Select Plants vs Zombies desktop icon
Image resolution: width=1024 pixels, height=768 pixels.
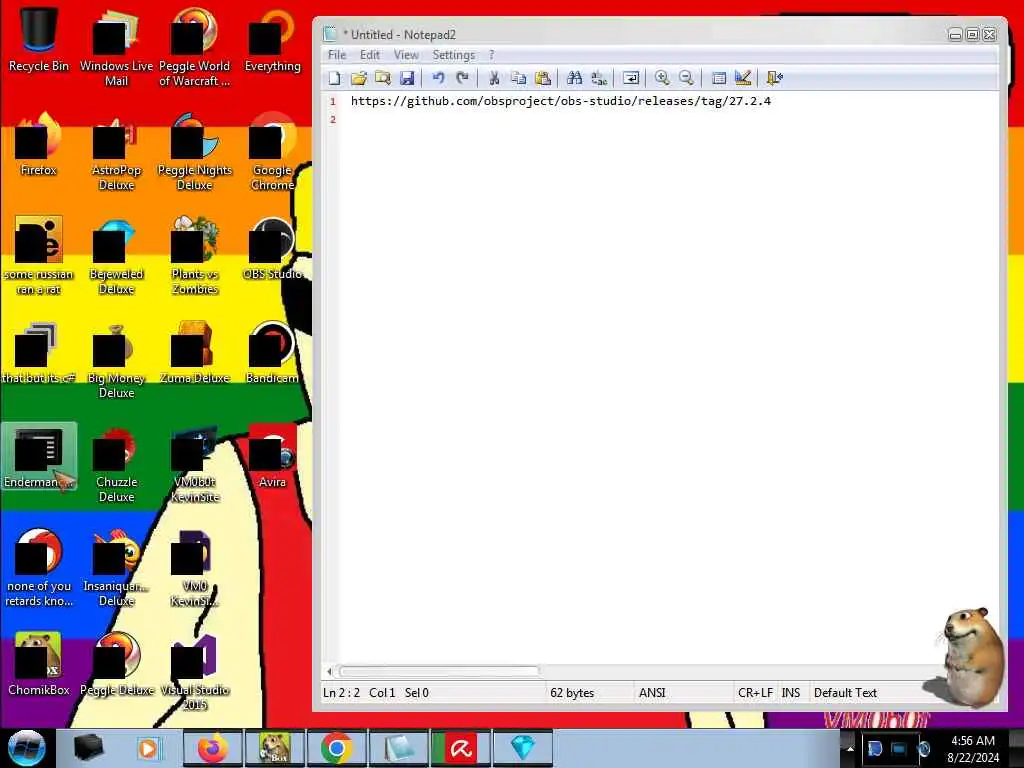pos(195,255)
